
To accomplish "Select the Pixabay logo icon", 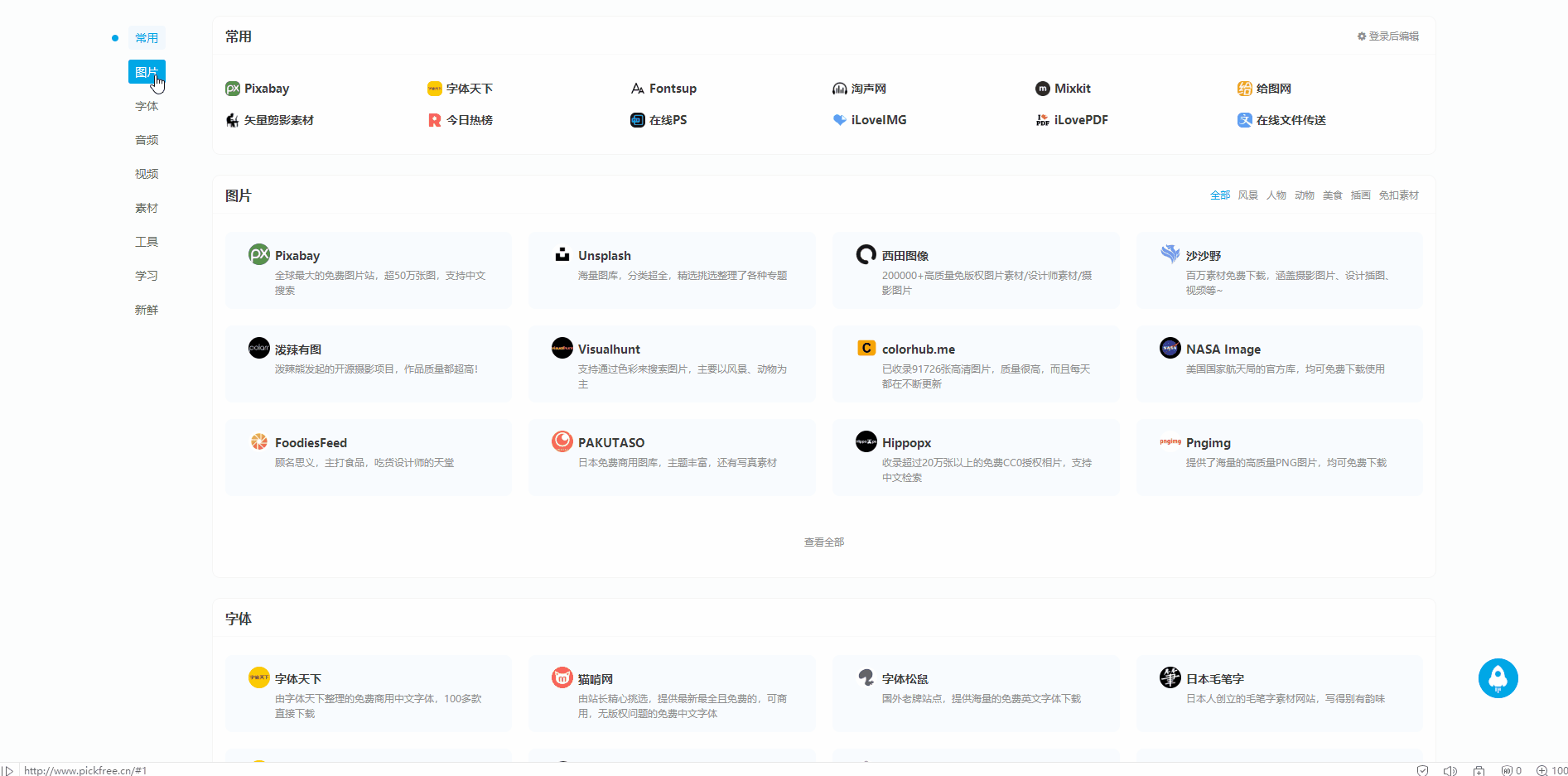I will pyautogui.click(x=233, y=88).
